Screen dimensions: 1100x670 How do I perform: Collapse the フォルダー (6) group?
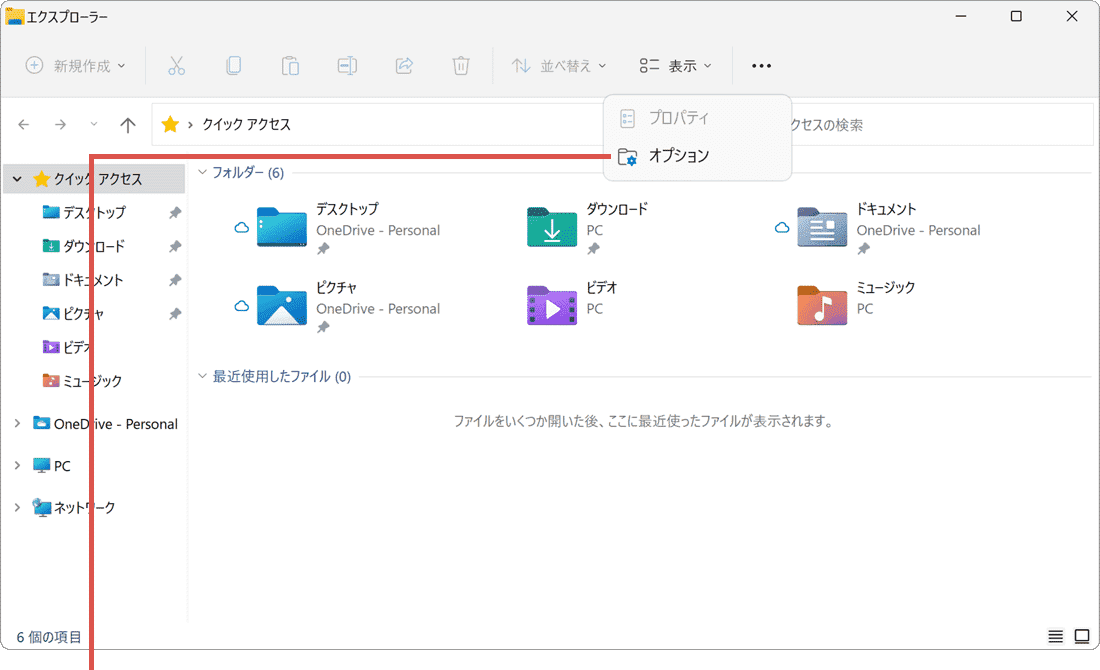[203, 173]
